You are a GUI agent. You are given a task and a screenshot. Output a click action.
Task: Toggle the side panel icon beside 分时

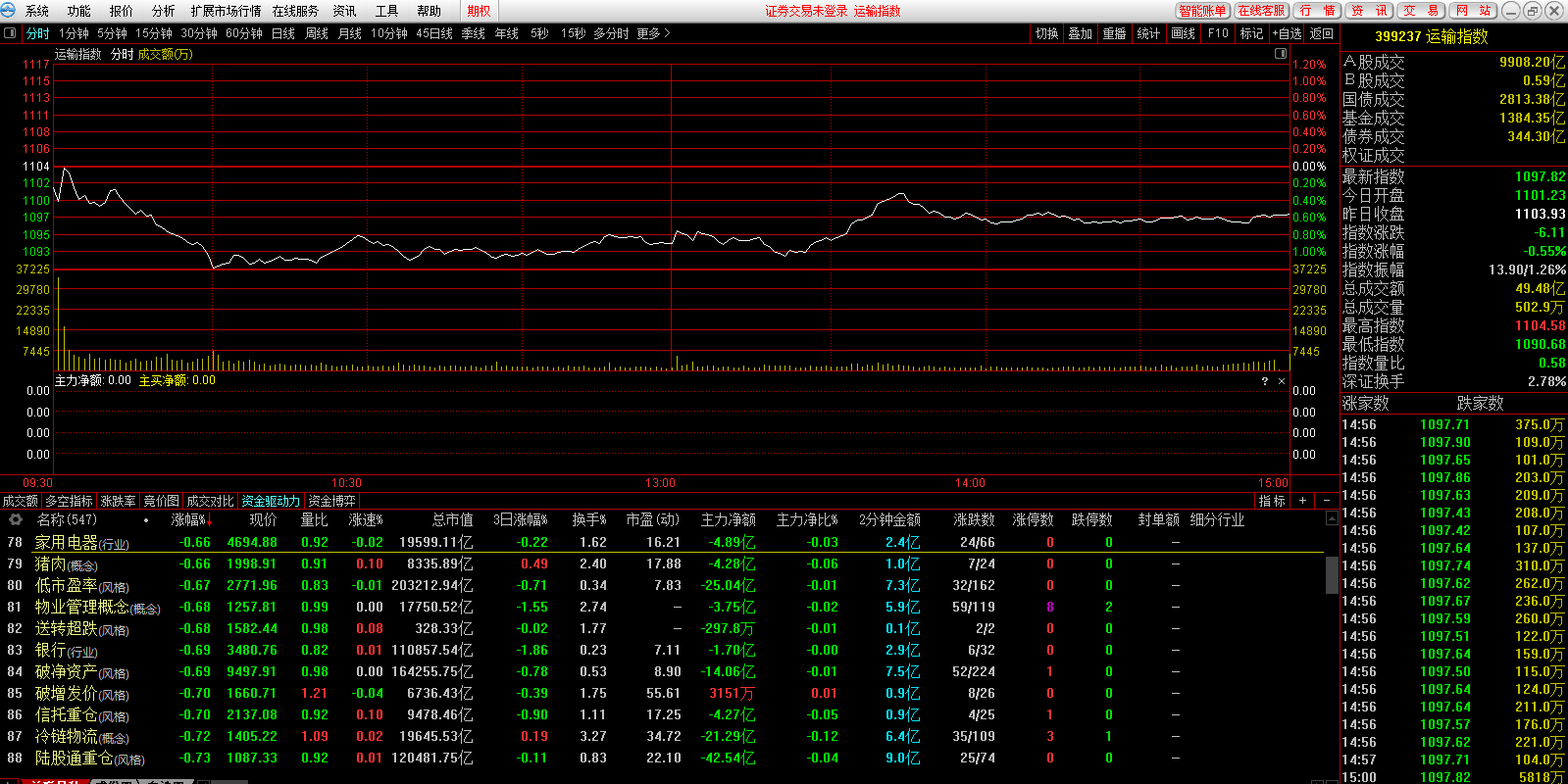tap(10, 33)
